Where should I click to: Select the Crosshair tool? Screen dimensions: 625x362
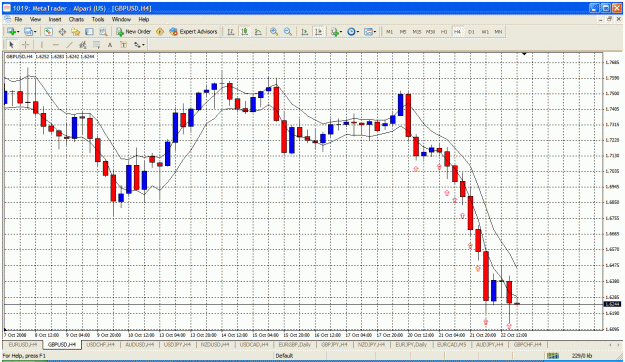pos(25,45)
